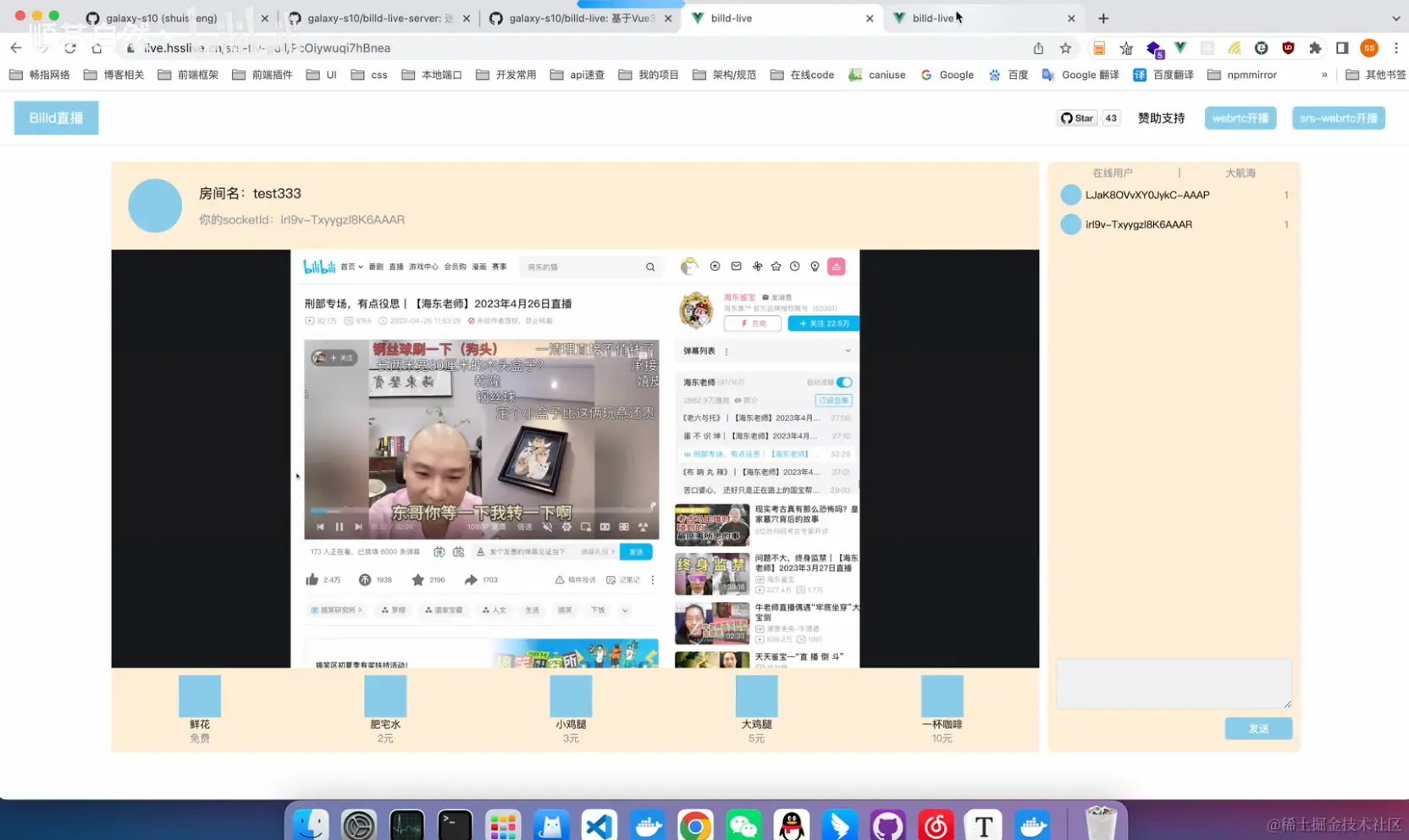The width and height of the screenshot is (1409, 840).
Task: Open Finder from the Dock
Action: pyautogui.click(x=310, y=825)
